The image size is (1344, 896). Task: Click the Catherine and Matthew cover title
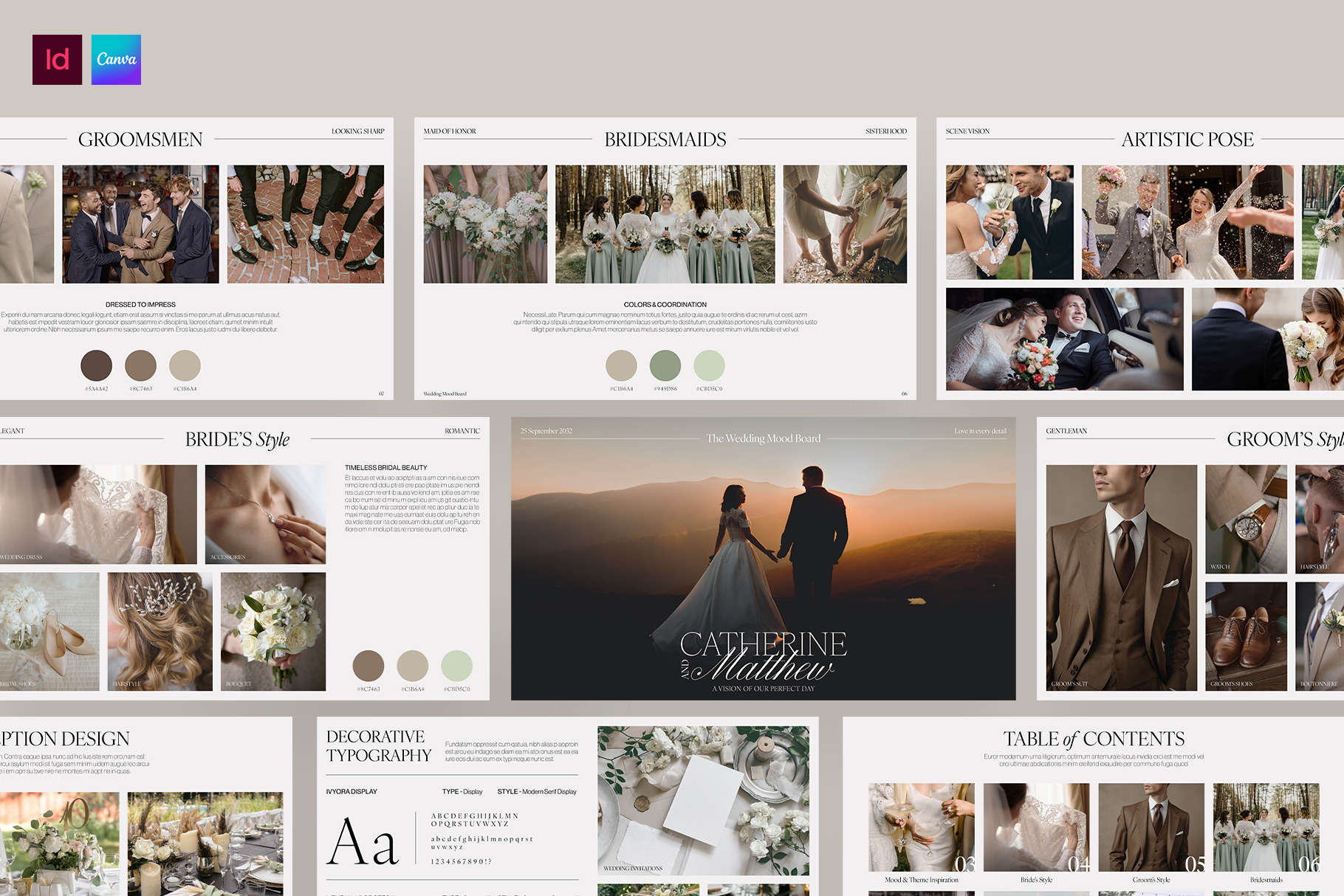tap(763, 655)
